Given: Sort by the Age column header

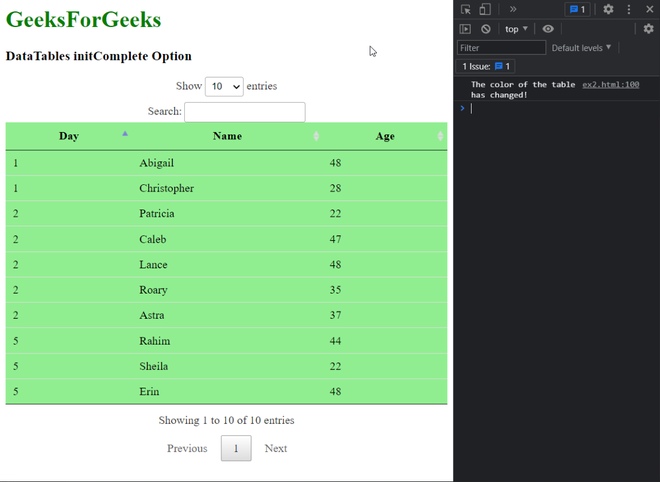Looking at the screenshot, I should click(x=385, y=136).
